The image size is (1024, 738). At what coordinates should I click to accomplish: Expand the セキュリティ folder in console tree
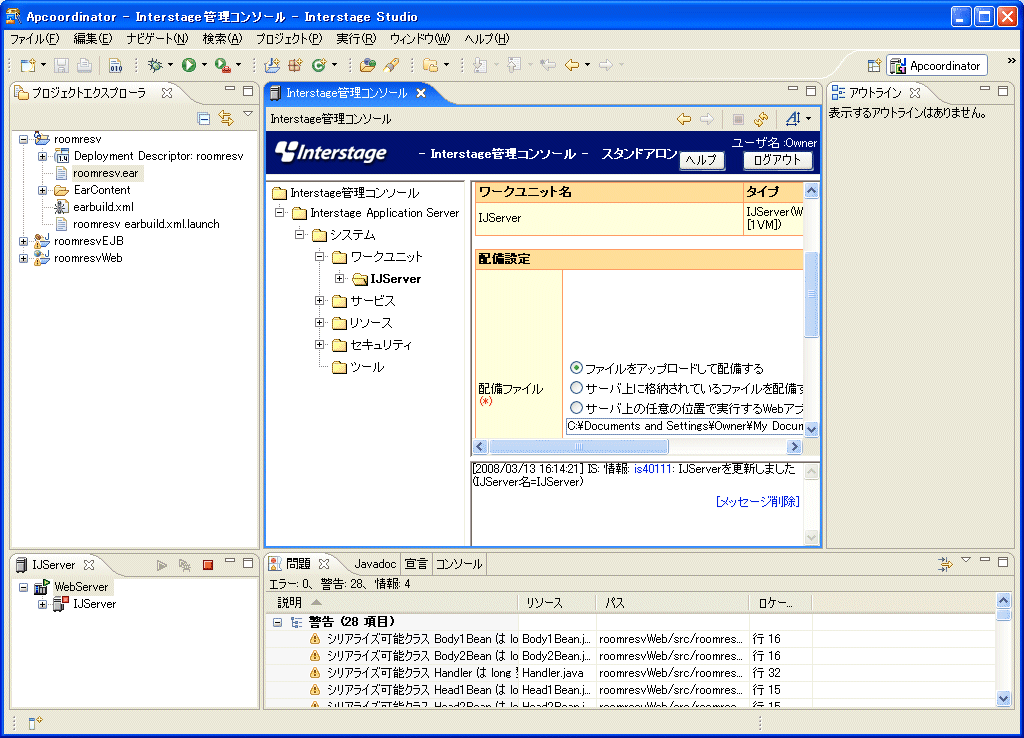coord(319,344)
